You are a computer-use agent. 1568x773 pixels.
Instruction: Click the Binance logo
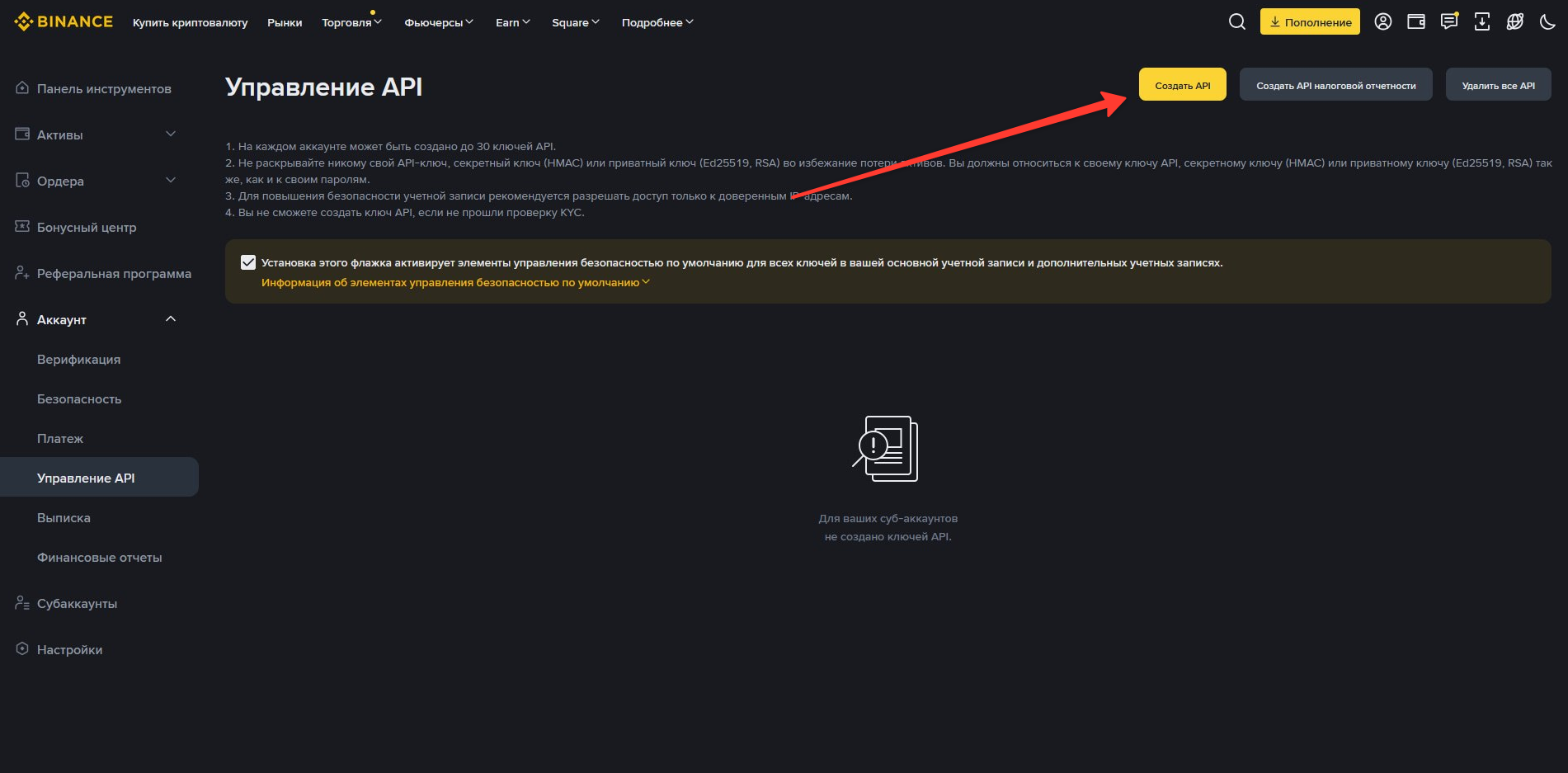click(x=64, y=21)
